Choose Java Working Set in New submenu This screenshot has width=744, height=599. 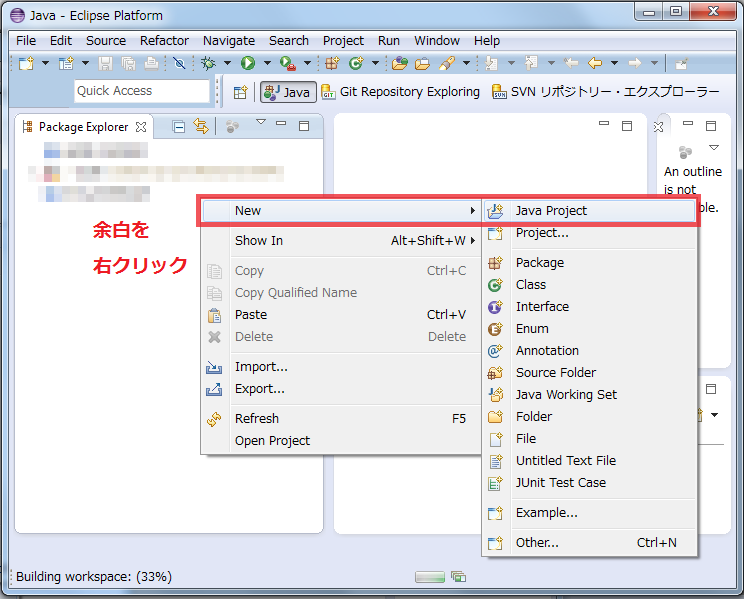pyautogui.click(x=590, y=394)
